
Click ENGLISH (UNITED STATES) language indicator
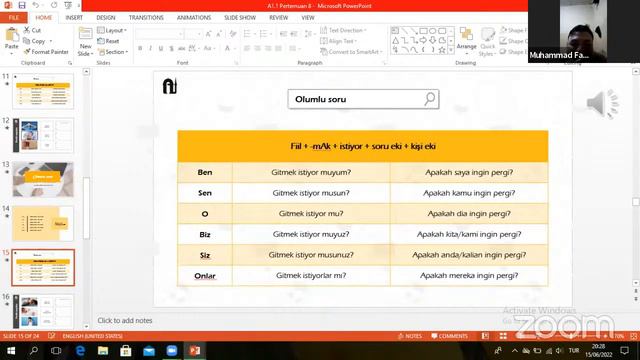[x=92, y=336]
